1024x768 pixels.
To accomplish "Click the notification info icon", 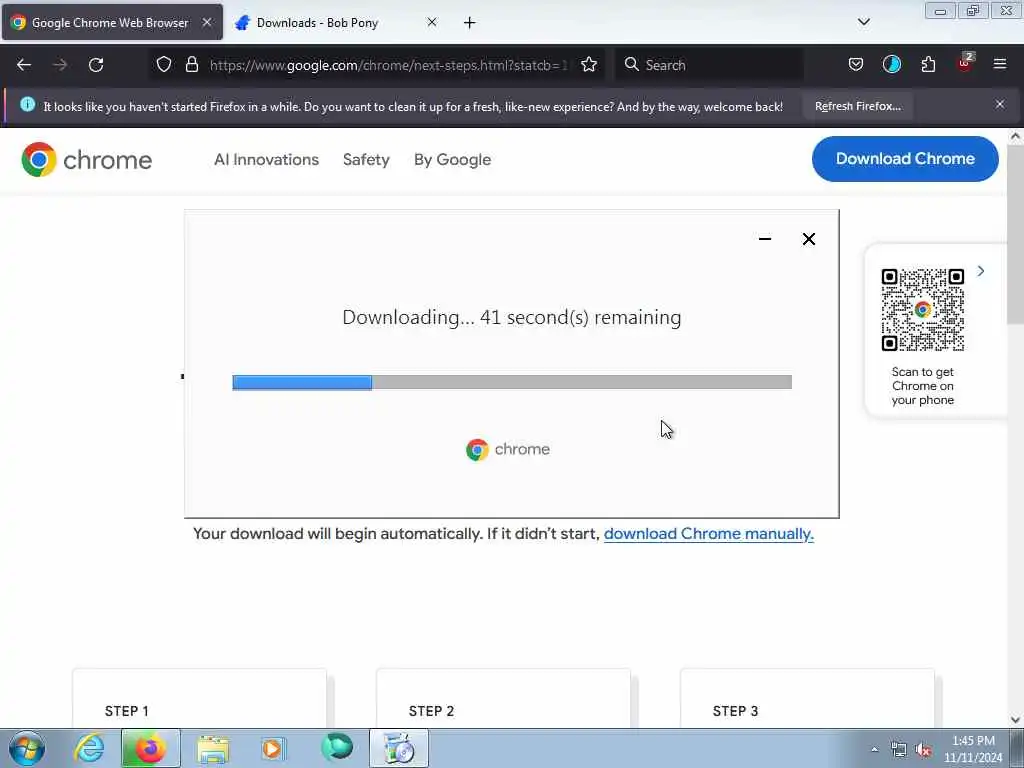I will coord(27,104).
